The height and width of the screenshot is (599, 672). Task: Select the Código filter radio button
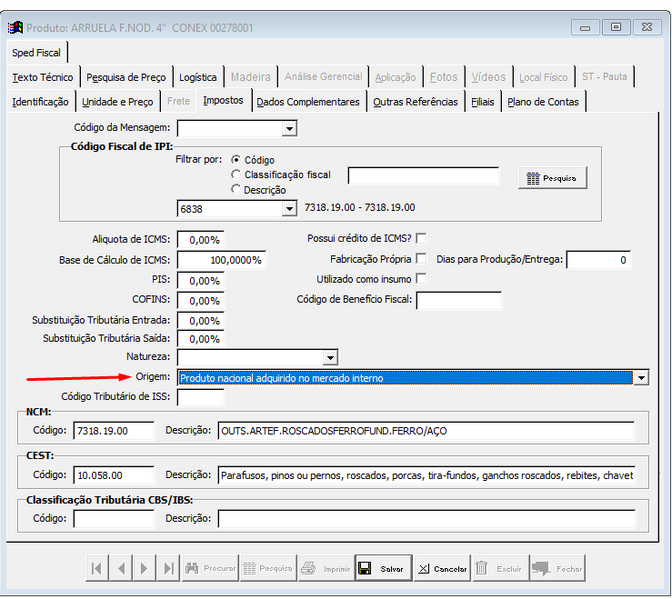[x=236, y=160]
